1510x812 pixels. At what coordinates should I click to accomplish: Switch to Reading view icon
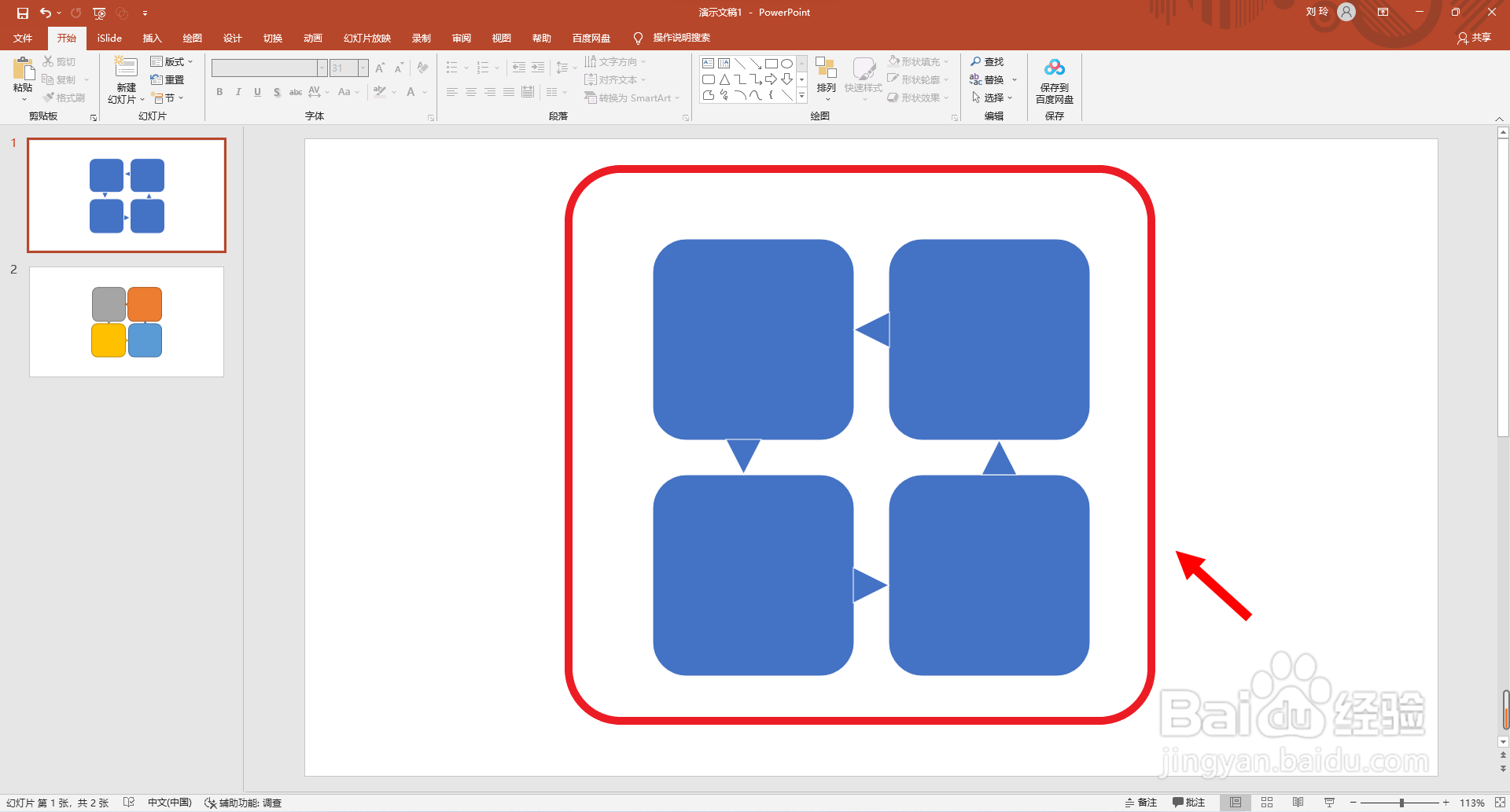[1298, 803]
